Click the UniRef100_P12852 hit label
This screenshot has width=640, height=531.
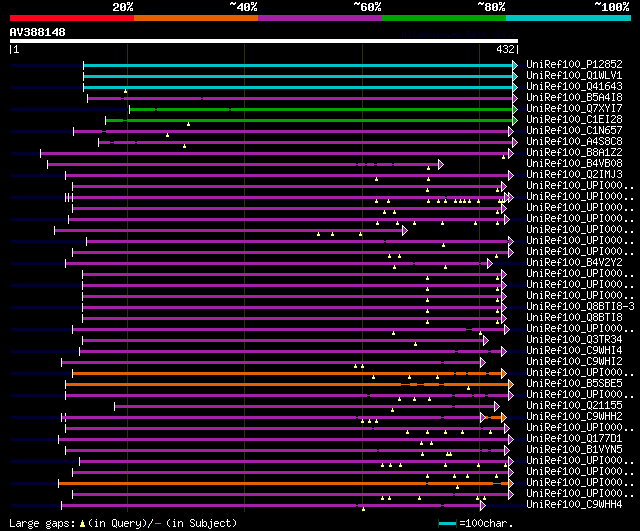coord(574,64)
